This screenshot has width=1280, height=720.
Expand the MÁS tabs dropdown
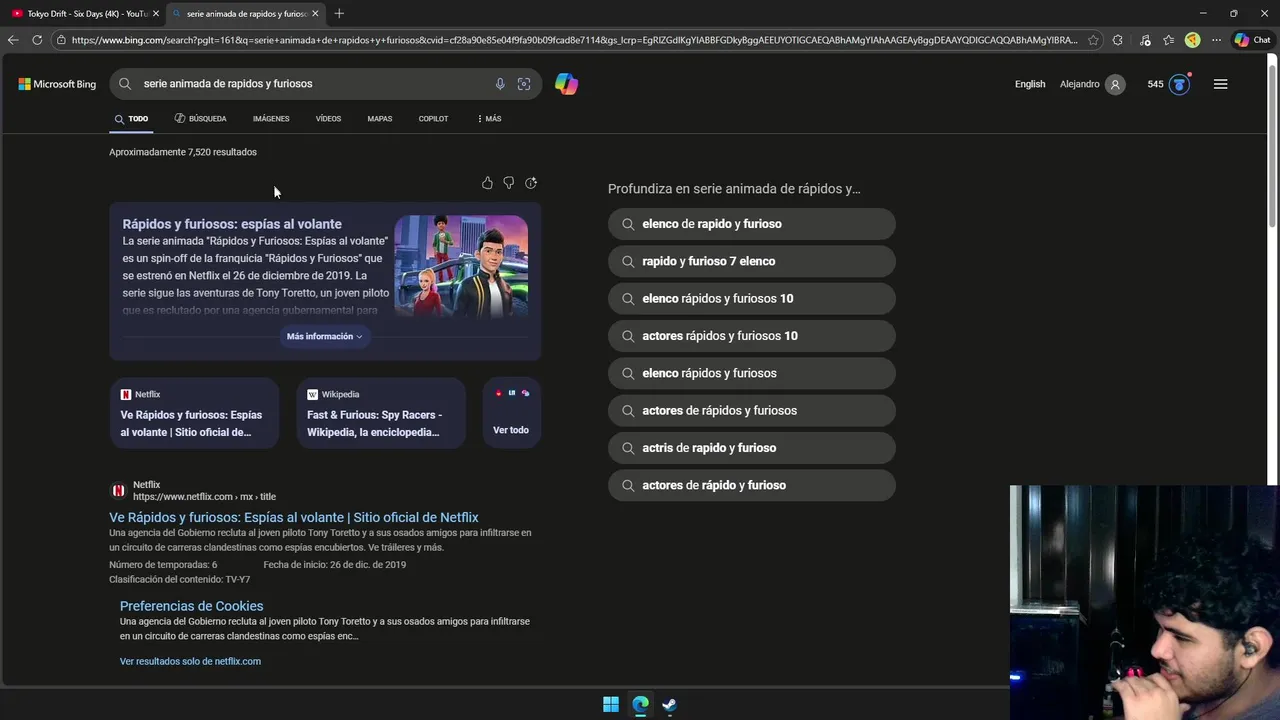(489, 119)
